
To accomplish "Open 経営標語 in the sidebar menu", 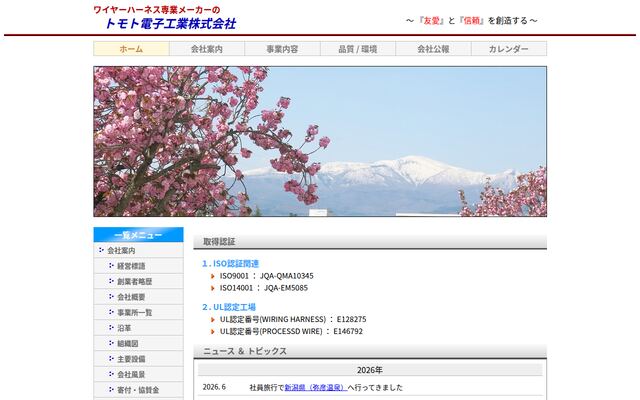I will pos(138,266).
